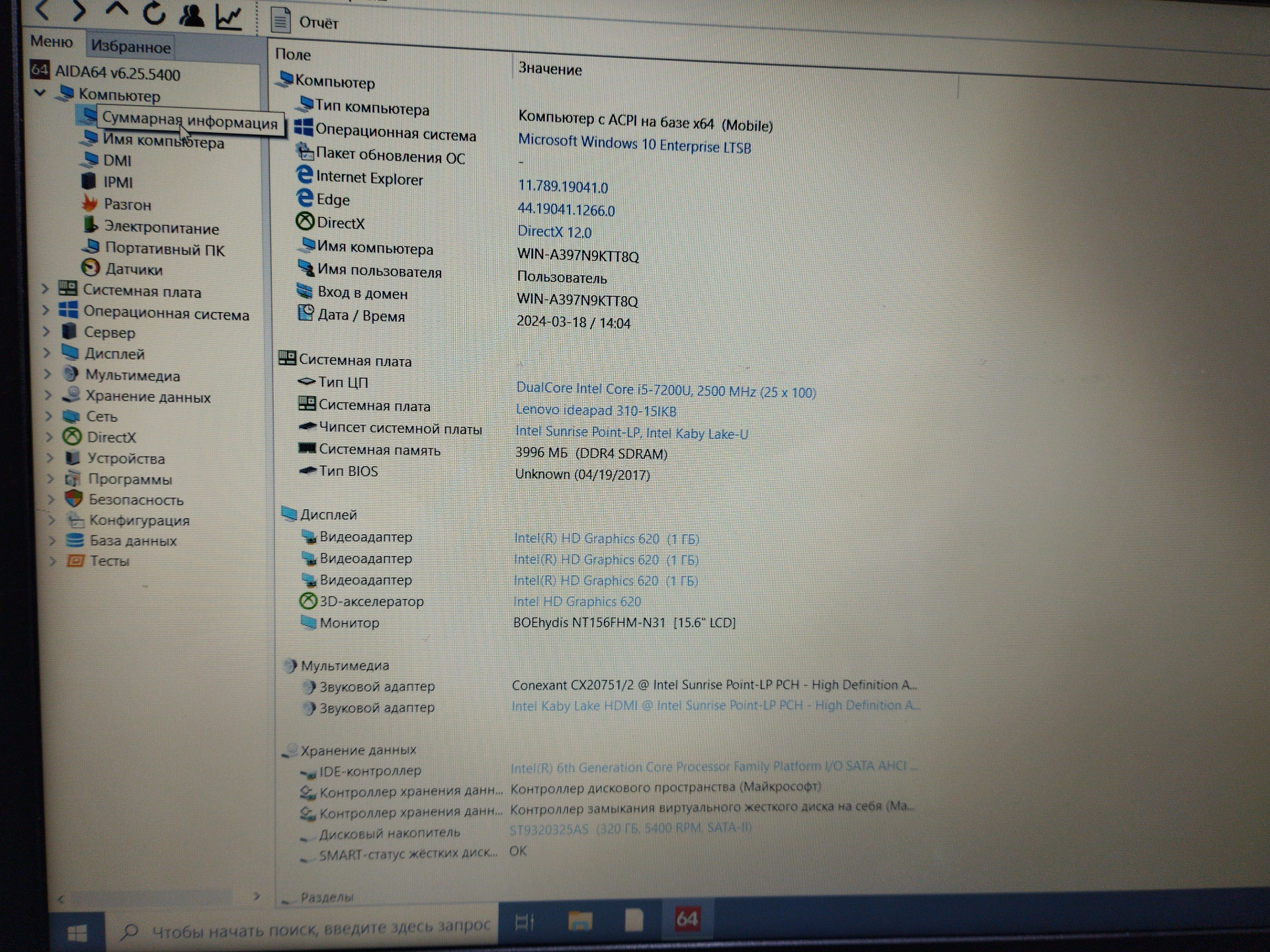Open the DualCore Intel Core i5-7200U link
1270x952 pixels.
coord(665,390)
